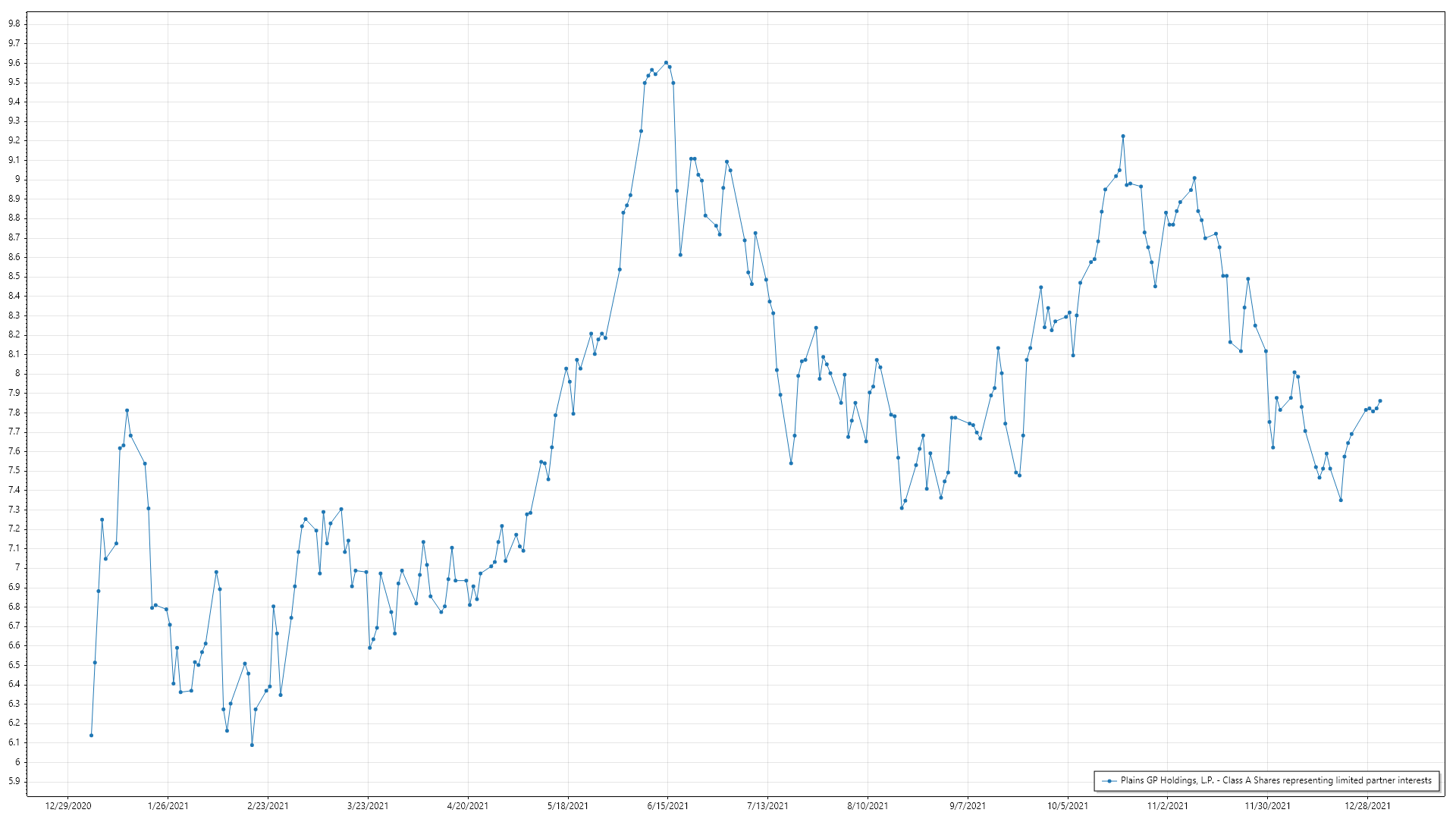The width and height of the screenshot is (1456, 819).
Task: Click the 5/18/2021 x-axis date label
Action: click(x=568, y=805)
